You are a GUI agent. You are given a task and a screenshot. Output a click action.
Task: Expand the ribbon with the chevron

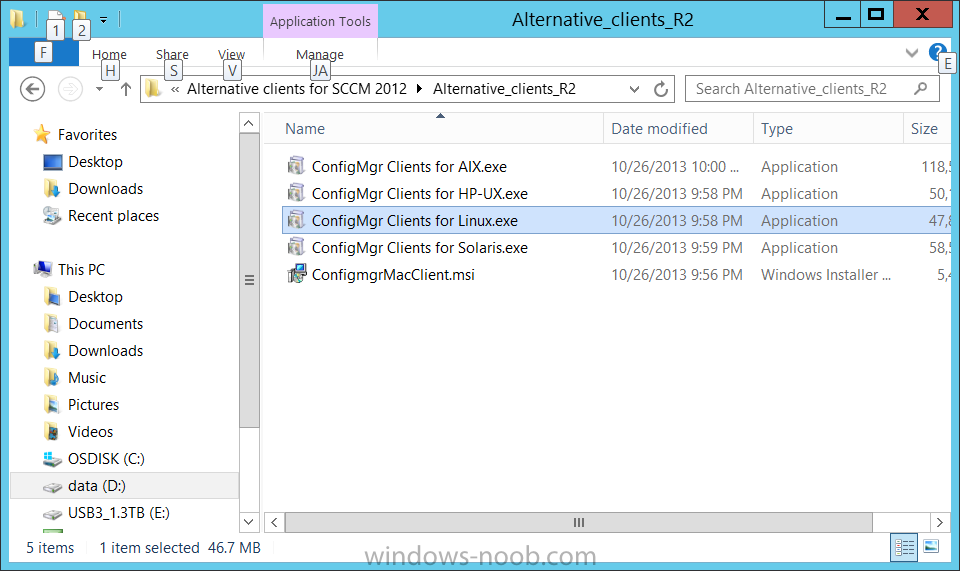pyautogui.click(x=912, y=53)
